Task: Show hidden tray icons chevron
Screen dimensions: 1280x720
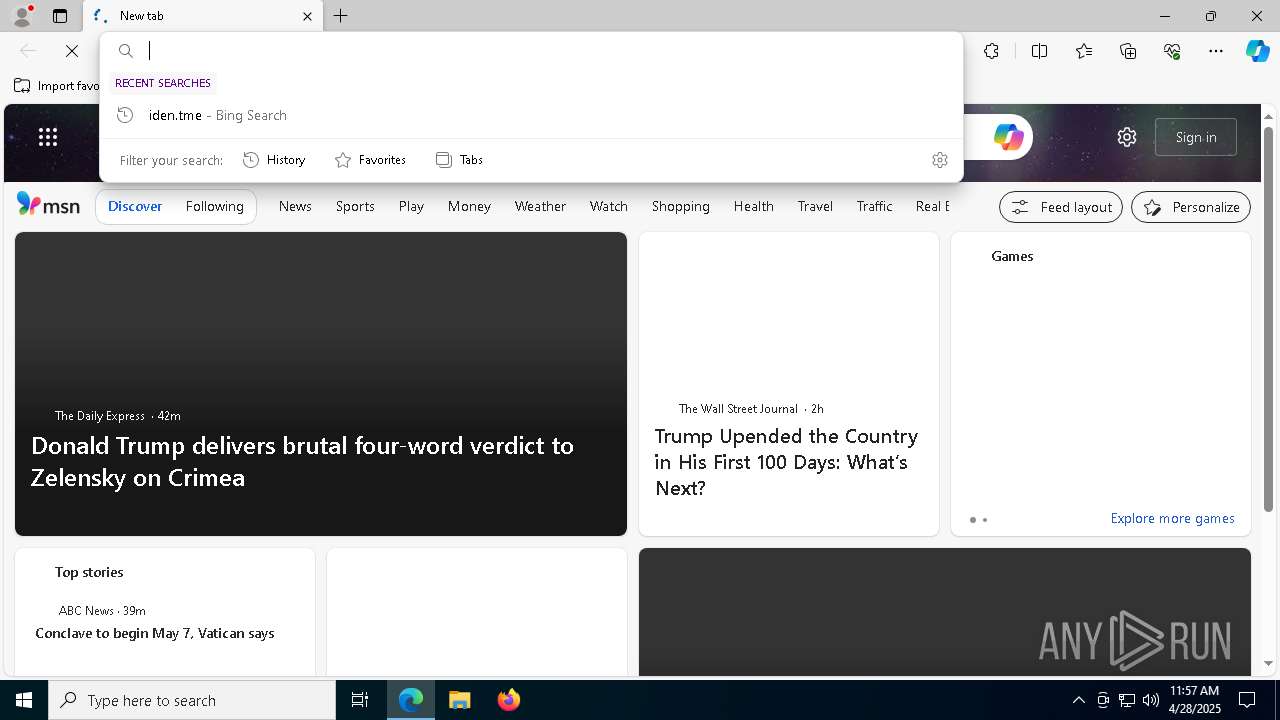Action: tap(1078, 700)
